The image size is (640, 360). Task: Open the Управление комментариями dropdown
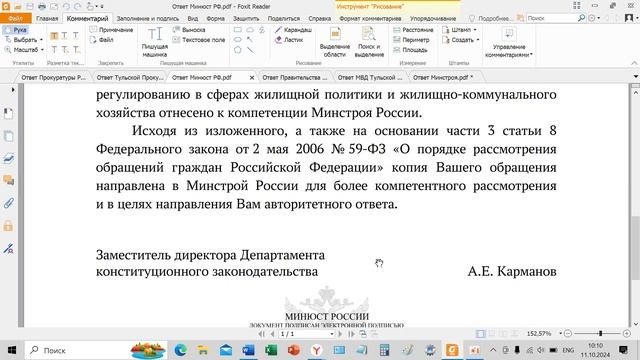pyautogui.click(x=509, y=42)
